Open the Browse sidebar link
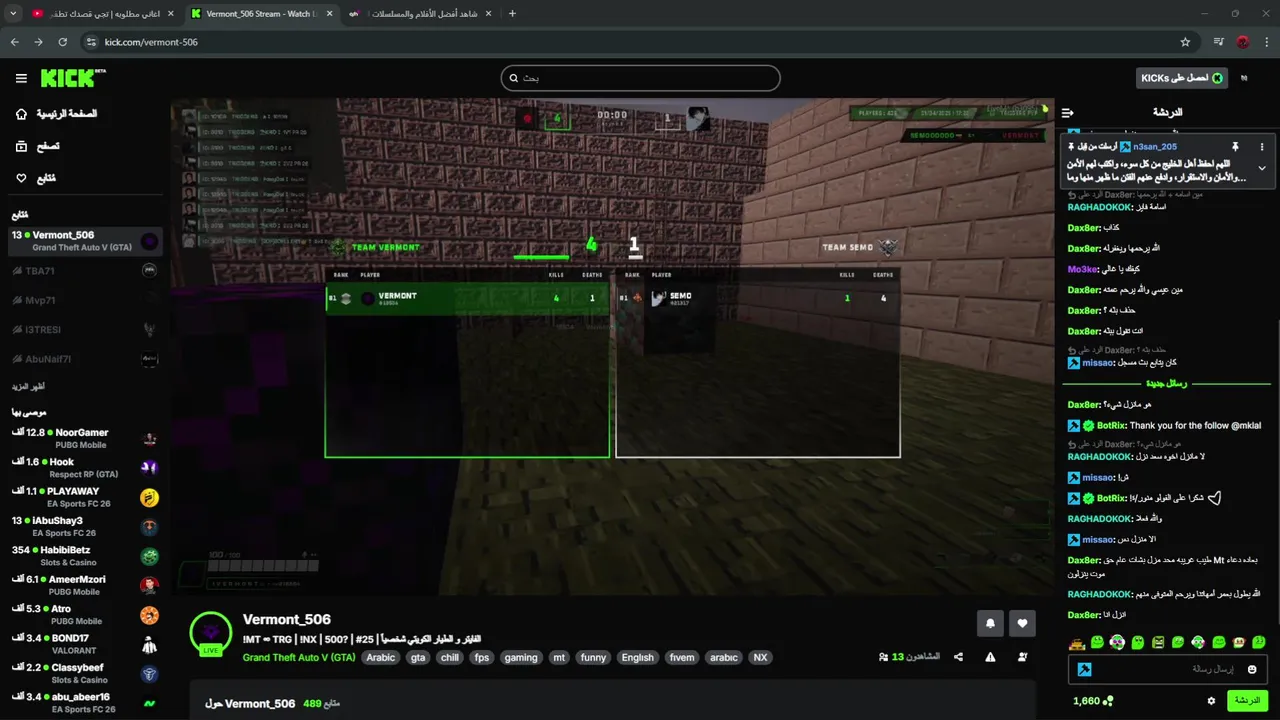 point(37,146)
